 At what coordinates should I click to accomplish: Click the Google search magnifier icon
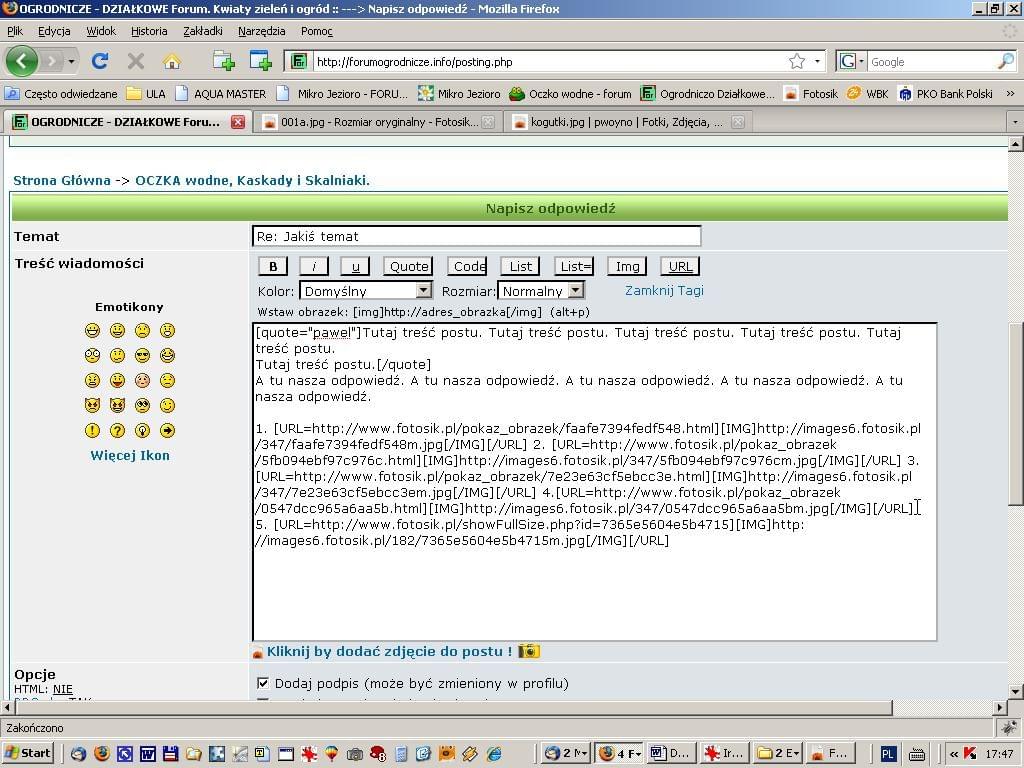tap(1006, 61)
